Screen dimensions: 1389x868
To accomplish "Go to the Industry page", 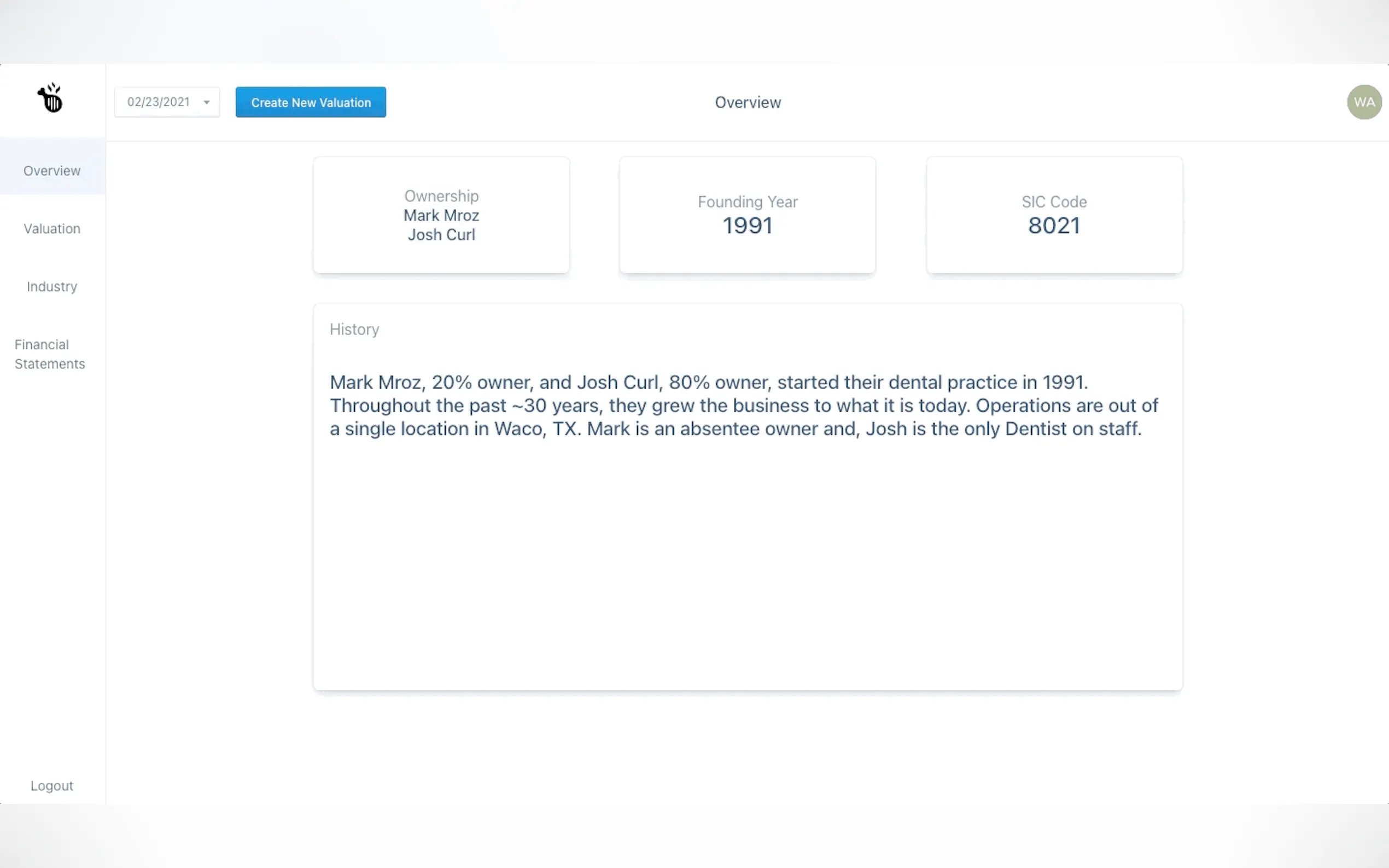I will (x=52, y=286).
